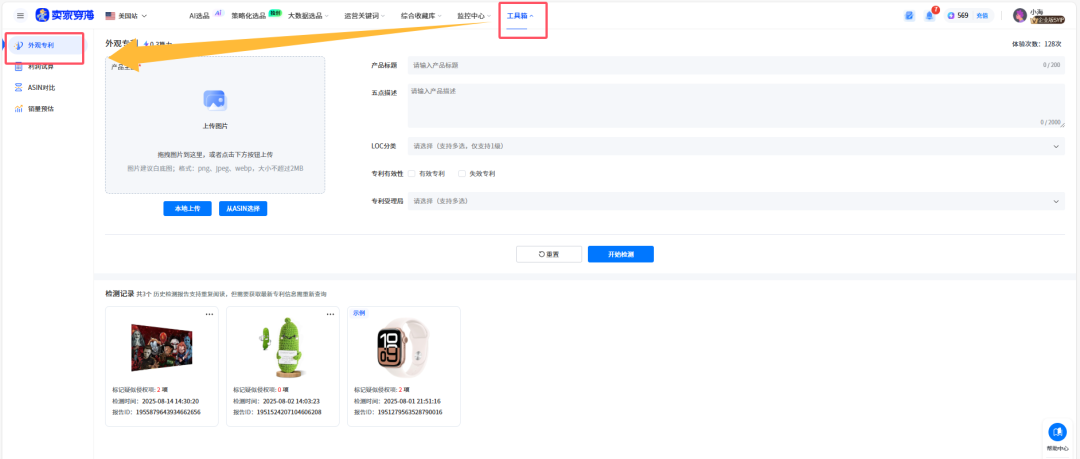Open the LOC分类 dropdown

736,146
